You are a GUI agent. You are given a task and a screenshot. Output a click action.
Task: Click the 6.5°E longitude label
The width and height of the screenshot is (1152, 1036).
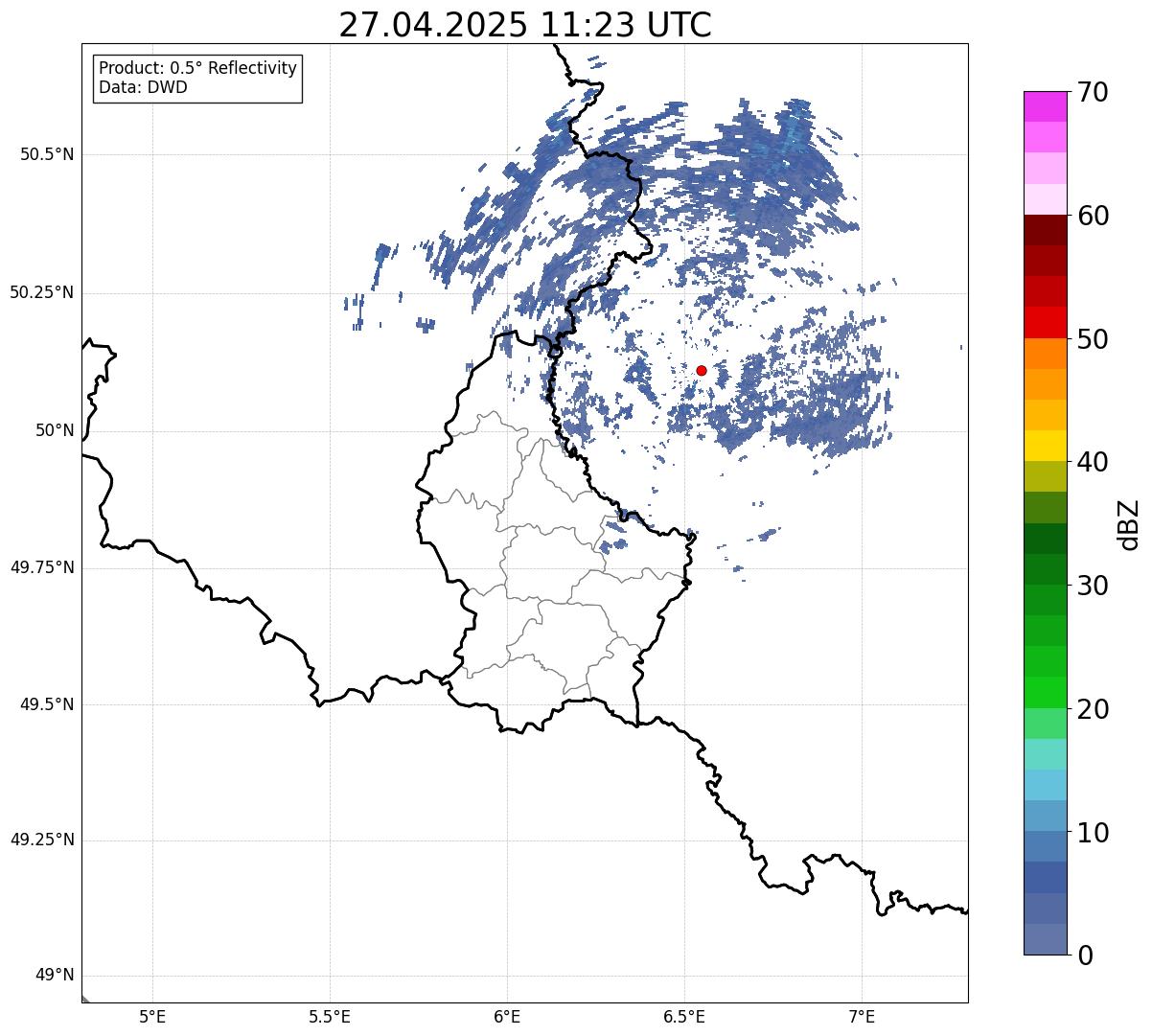pyautogui.click(x=684, y=1016)
